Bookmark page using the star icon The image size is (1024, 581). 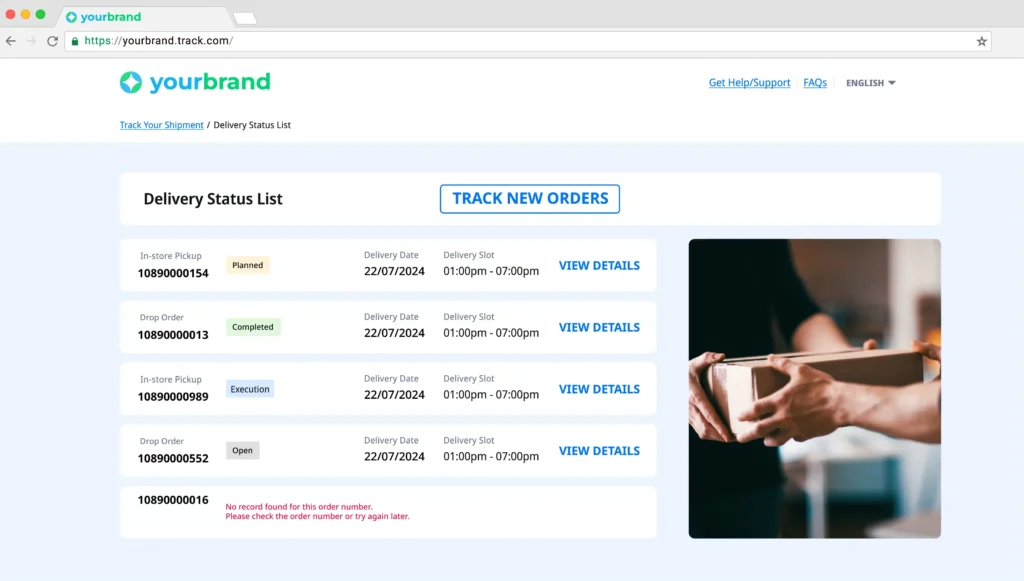tap(981, 41)
